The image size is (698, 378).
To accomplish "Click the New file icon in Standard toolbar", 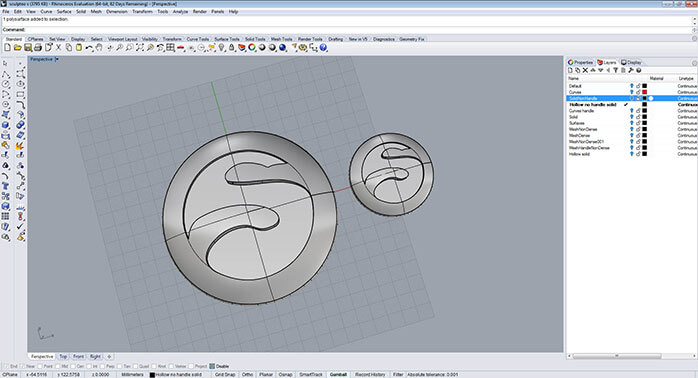I will [x=7, y=48].
